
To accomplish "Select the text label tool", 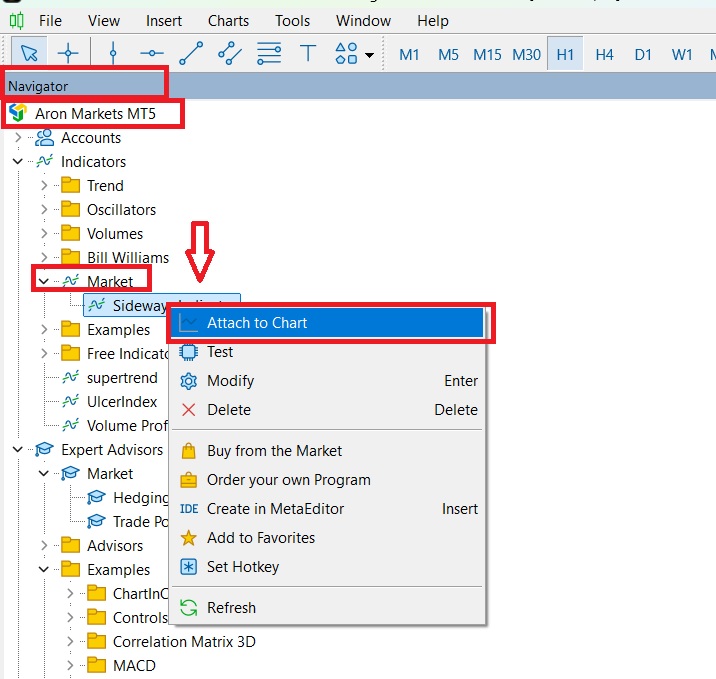I will click(308, 54).
